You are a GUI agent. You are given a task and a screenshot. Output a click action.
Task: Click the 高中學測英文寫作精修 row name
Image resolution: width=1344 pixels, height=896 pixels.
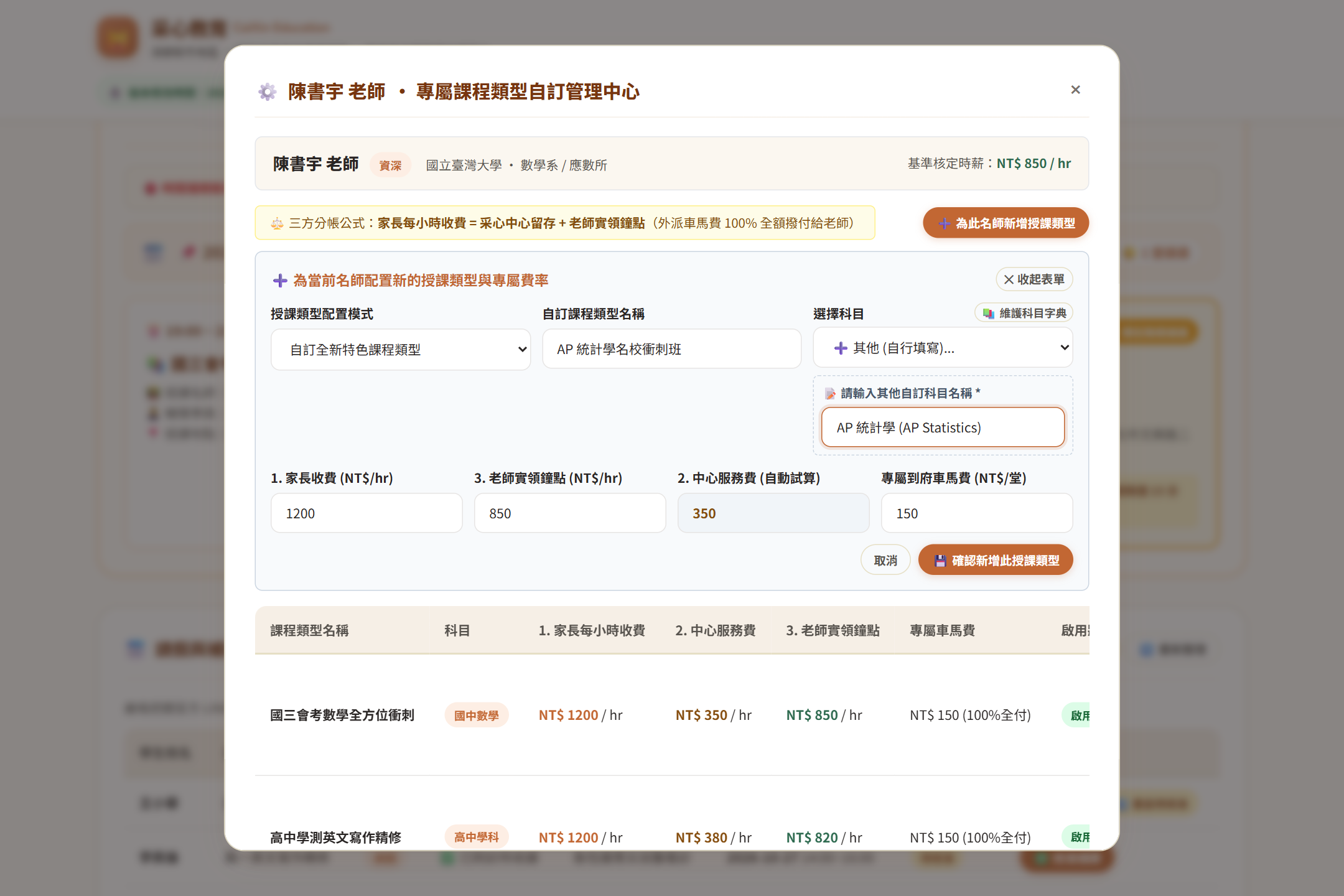[335, 838]
